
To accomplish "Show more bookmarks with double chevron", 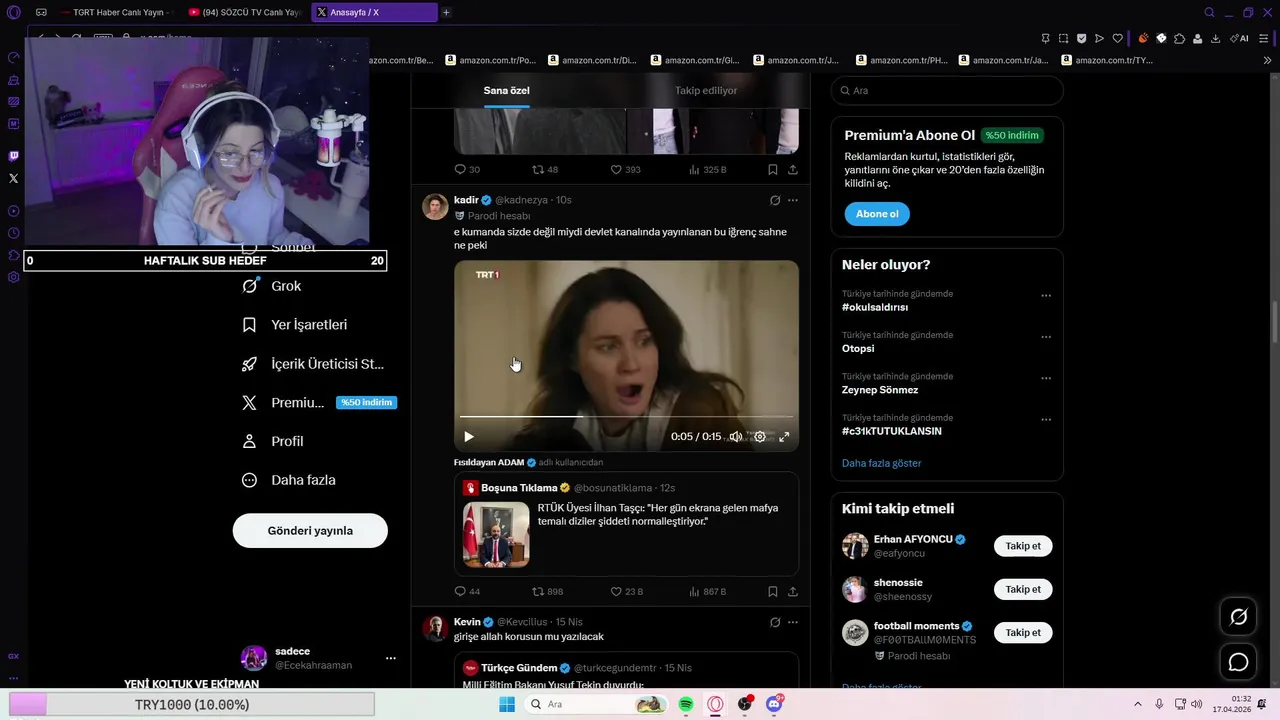I will point(1267,60).
